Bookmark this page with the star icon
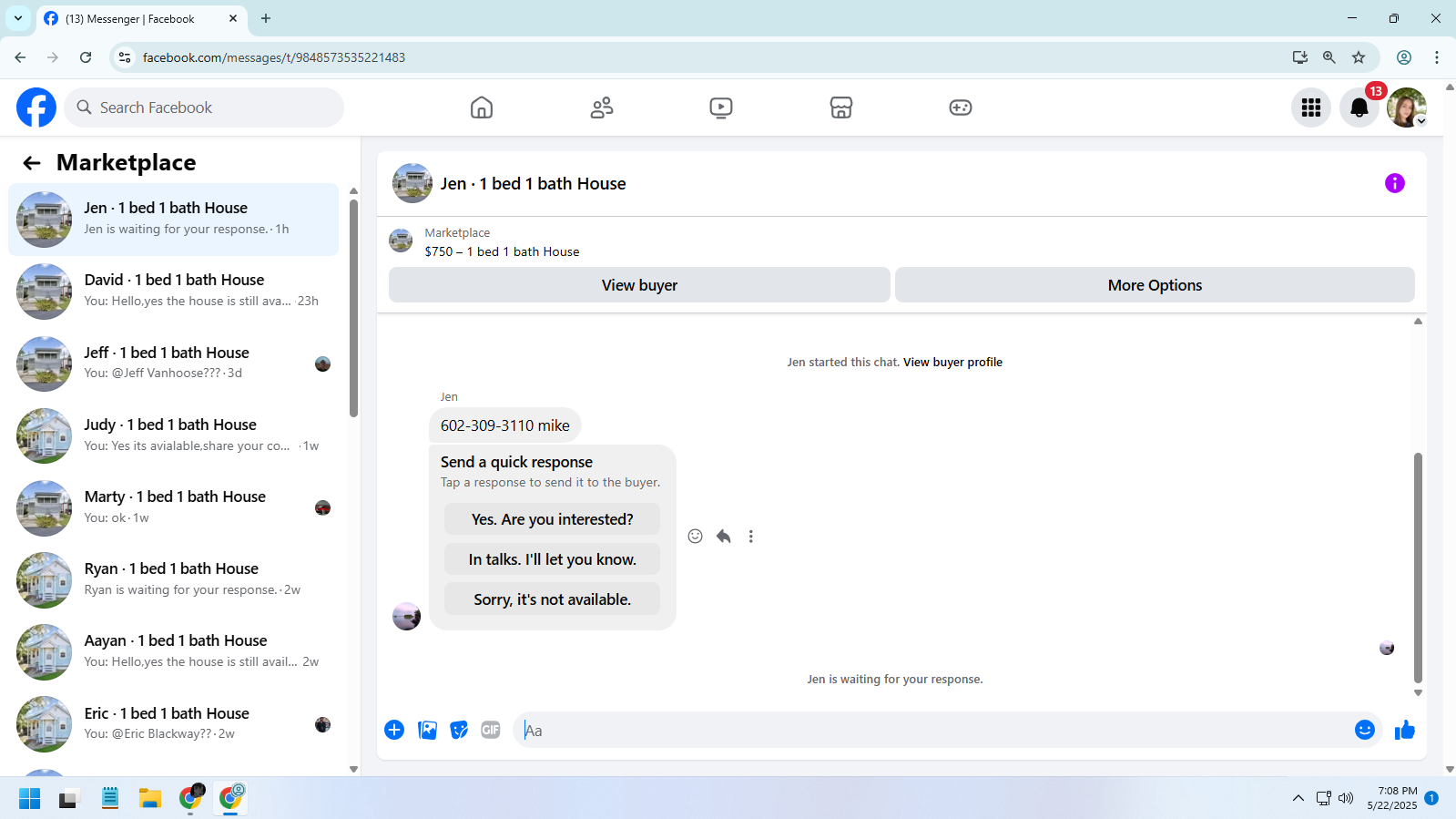Image resolution: width=1456 pixels, height=819 pixels. tap(1359, 57)
